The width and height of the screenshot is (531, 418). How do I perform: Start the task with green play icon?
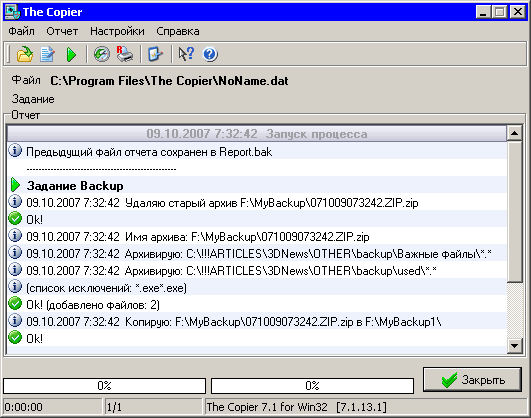(x=71, y=54)
